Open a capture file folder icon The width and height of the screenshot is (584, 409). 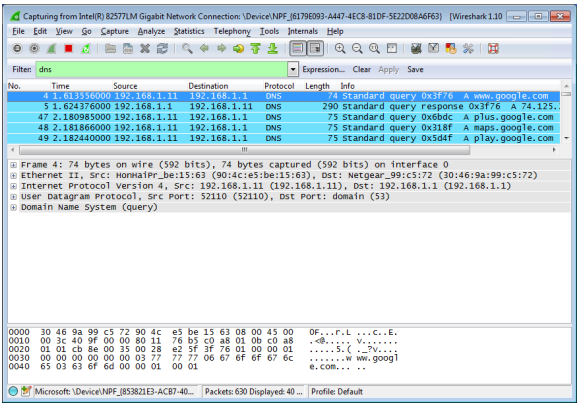tap(110, 49)
